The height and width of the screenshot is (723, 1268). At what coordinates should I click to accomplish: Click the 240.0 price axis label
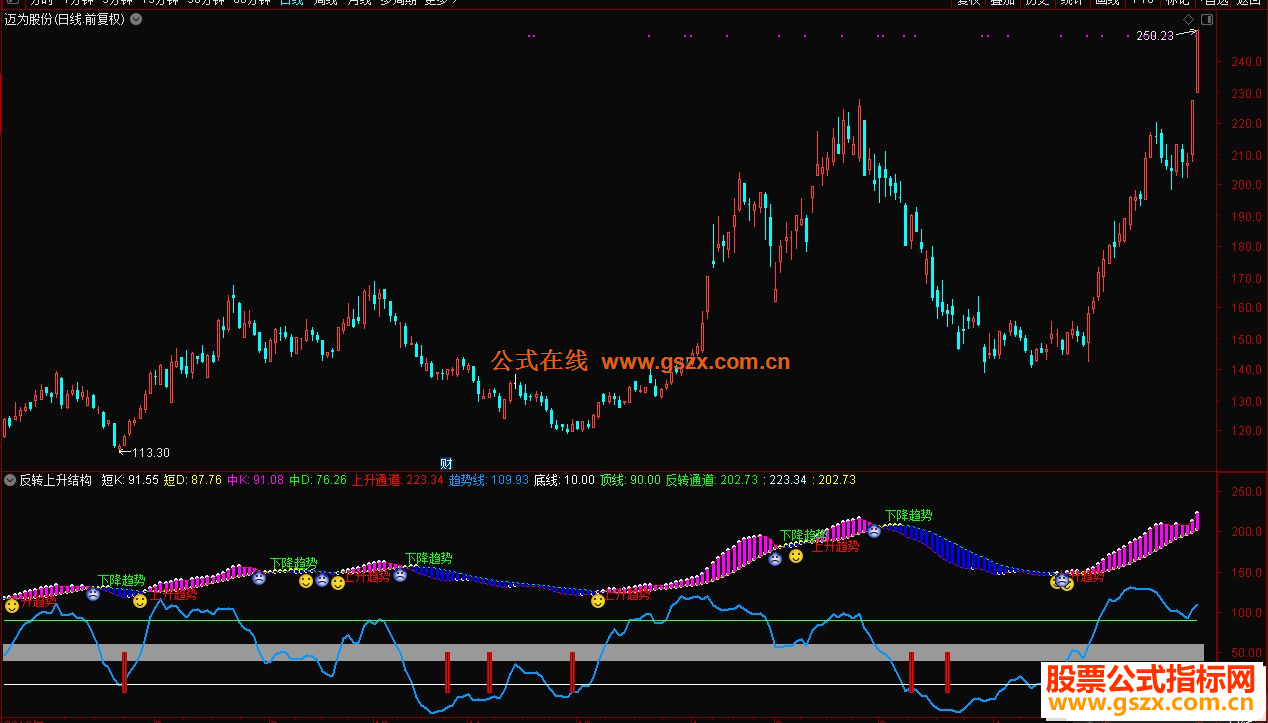pyautogui.click(x=1245, y=62)
